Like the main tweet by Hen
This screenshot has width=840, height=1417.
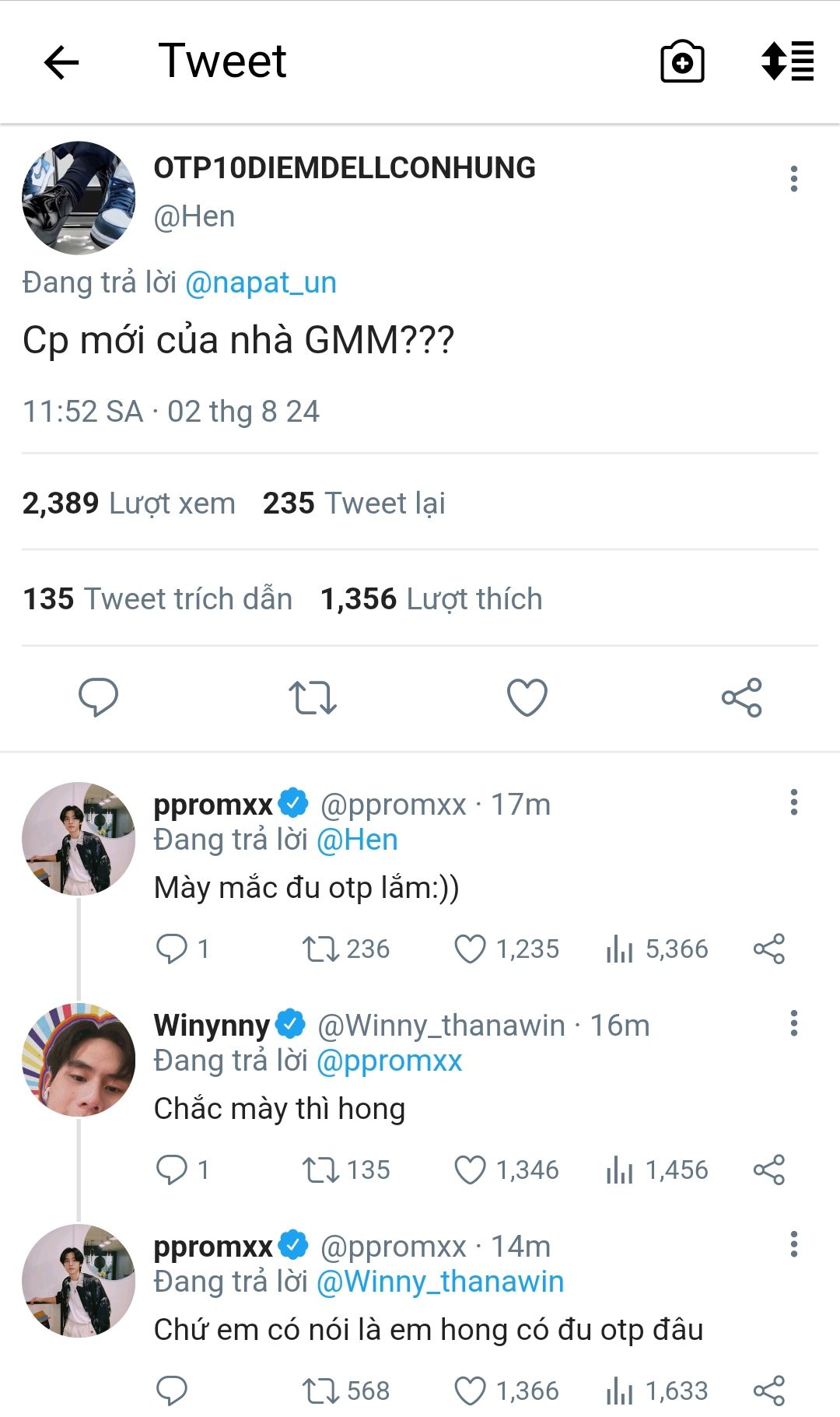[x=527, y=697]
